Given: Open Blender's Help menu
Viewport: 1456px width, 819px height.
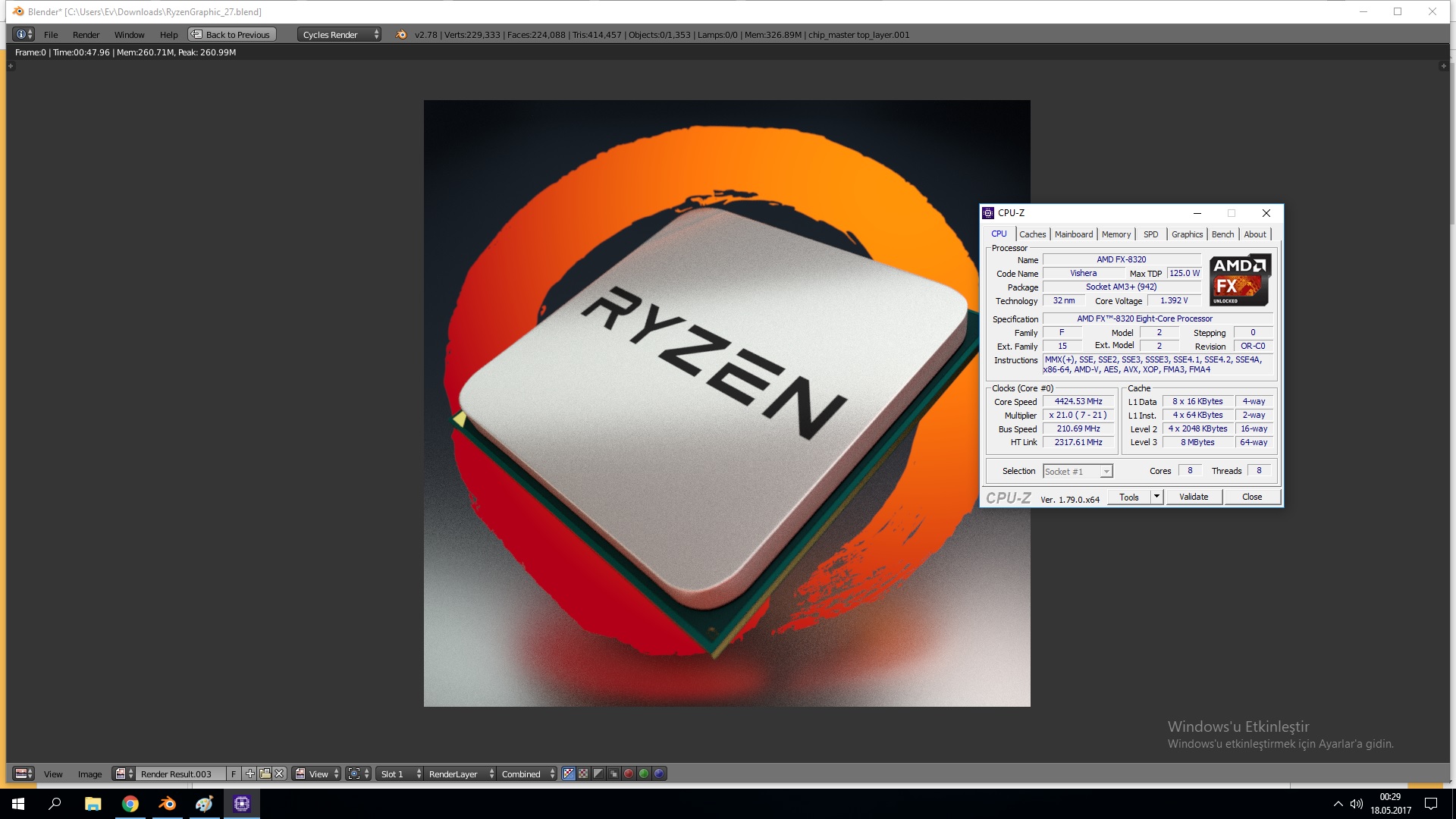Looking at the screenshot, I should click(x=168, y=35).
